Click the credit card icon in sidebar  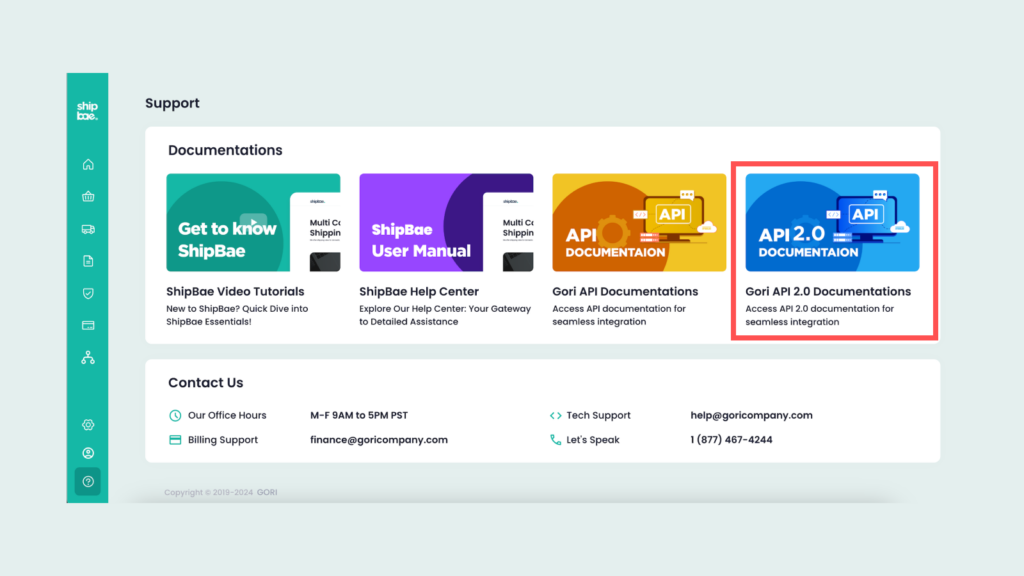[88, 325]
